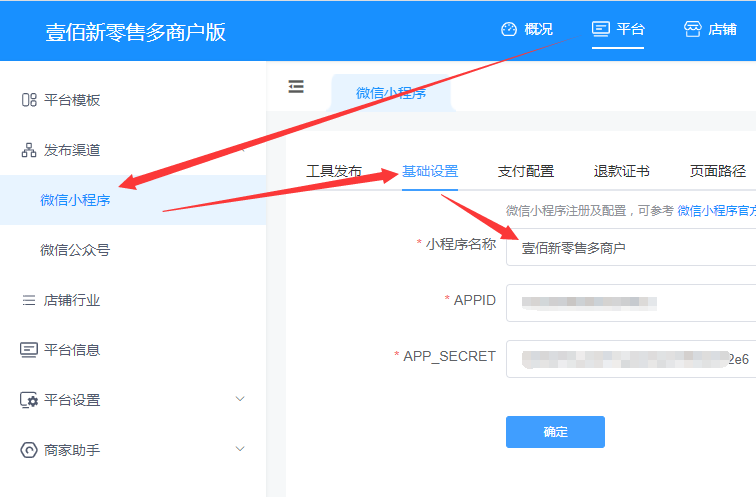This screenshot has width=756, height=497.
Task: Click the APP_SECRET input field
Action: point(631,359)
